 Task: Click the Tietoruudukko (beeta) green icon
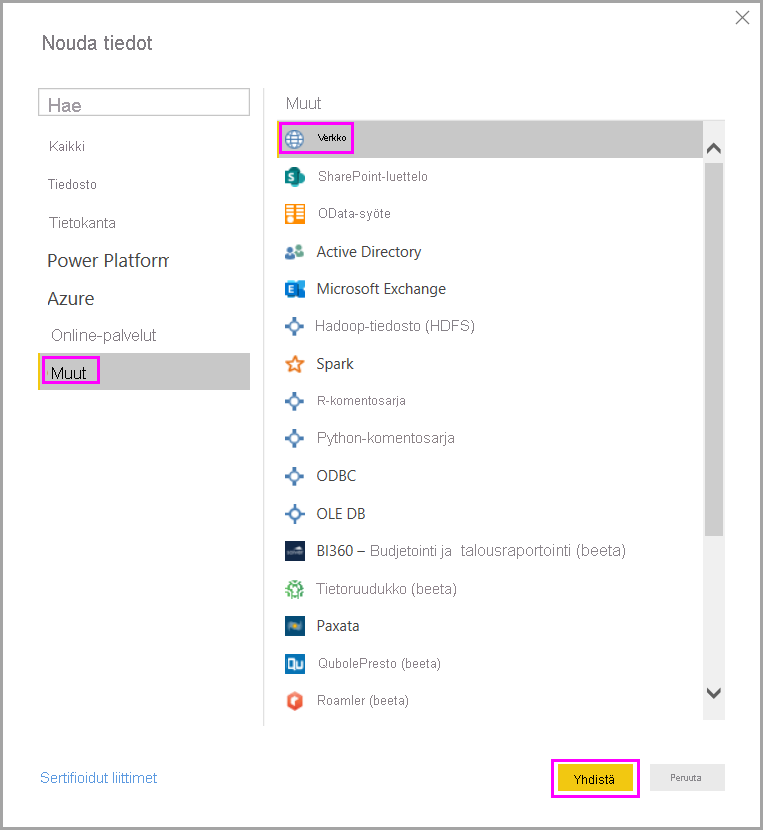point(294,589)
